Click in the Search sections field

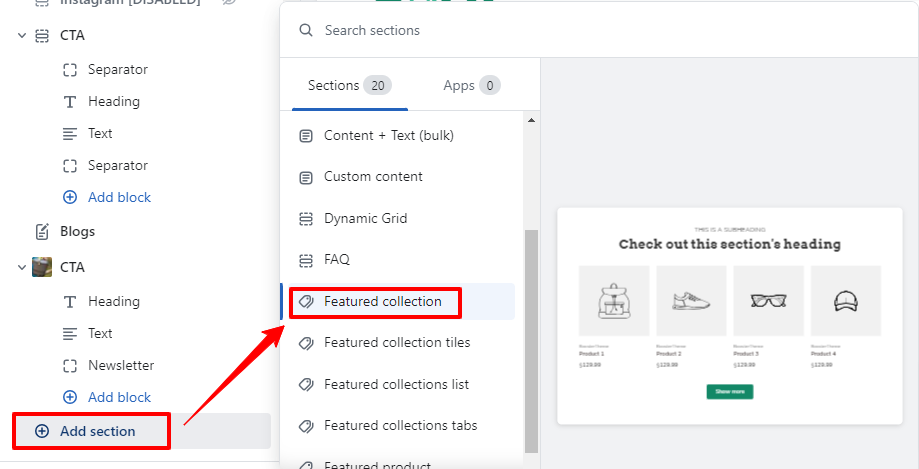click(x=600, y=30)
